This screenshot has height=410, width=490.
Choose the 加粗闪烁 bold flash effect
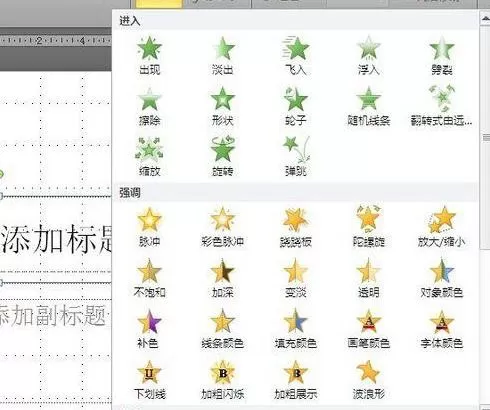coord(222,380)
